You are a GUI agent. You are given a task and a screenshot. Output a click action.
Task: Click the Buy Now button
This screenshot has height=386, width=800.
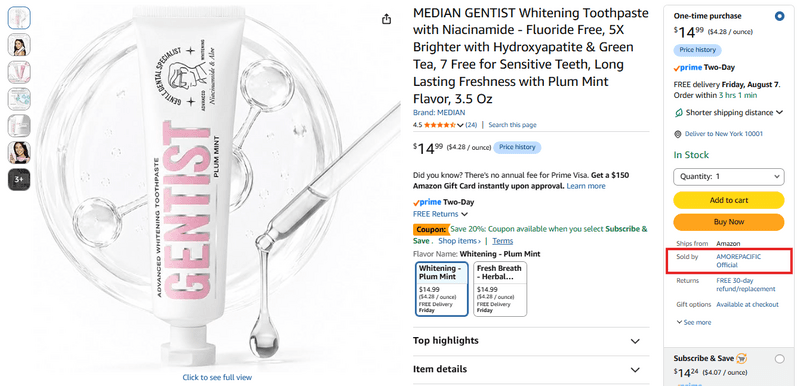[x=729, y=222]
